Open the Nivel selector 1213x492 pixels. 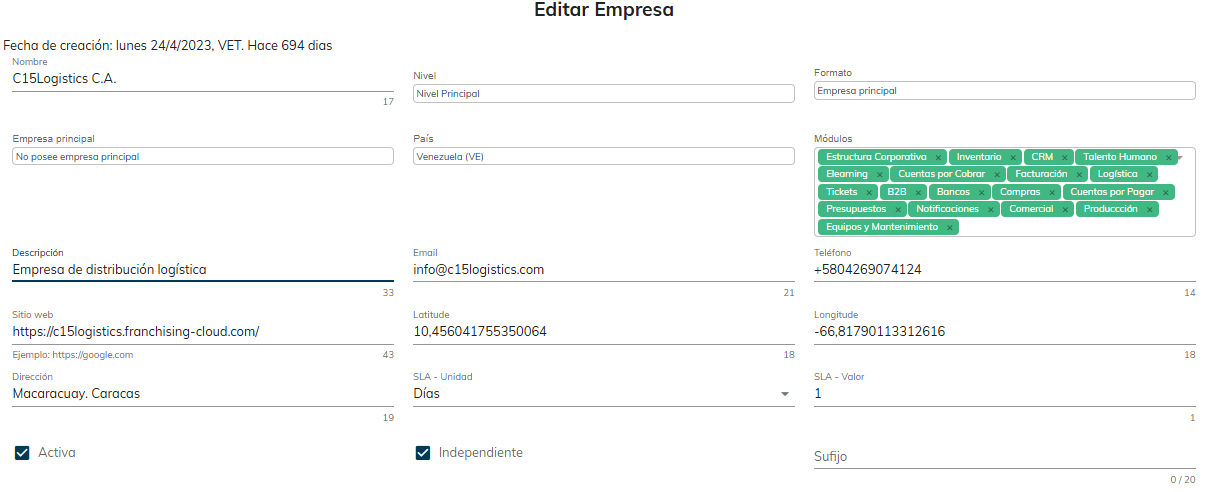[603, 93]
